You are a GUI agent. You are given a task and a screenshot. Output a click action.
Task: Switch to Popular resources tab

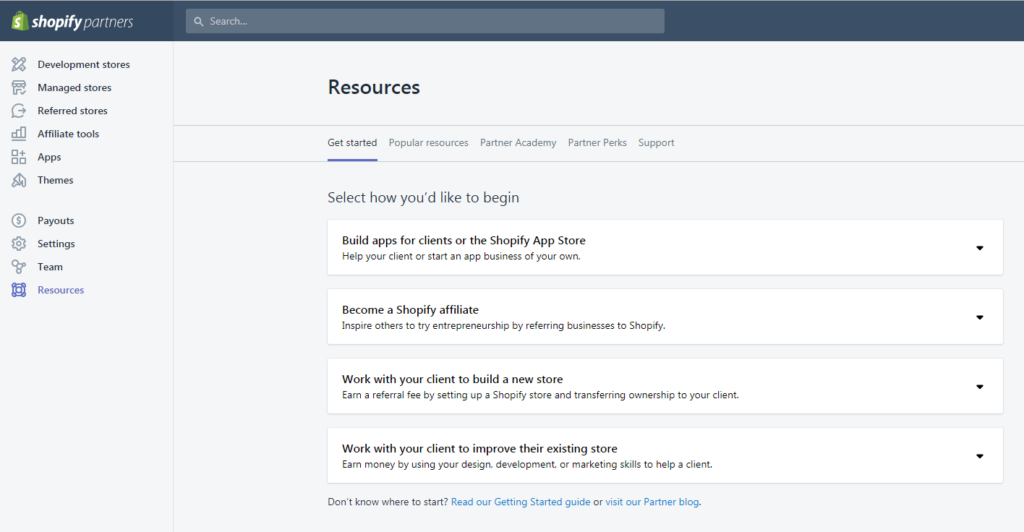click(x=428, y=143)
